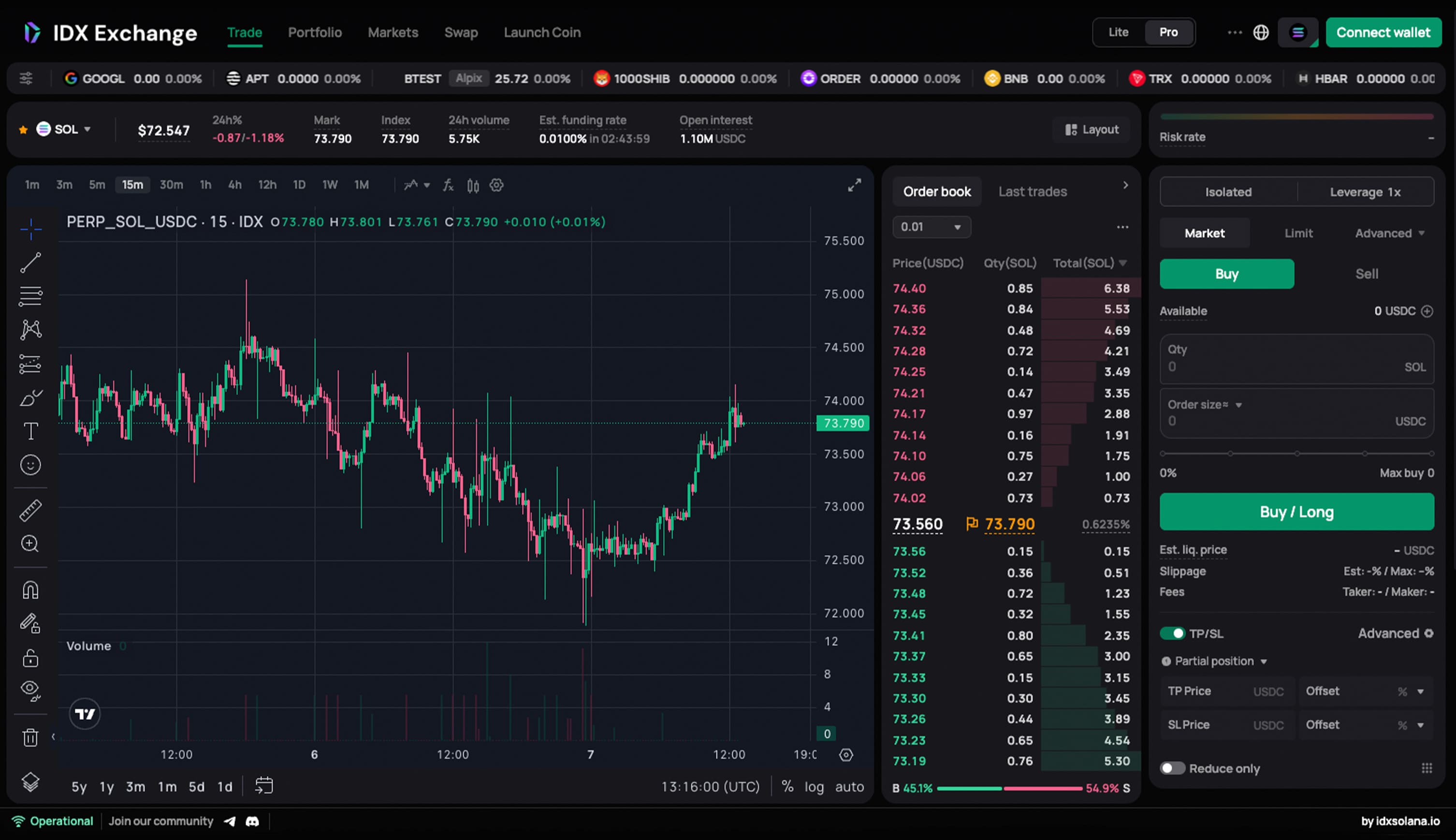Click the Solana network selector icon

pos(1298,32)
